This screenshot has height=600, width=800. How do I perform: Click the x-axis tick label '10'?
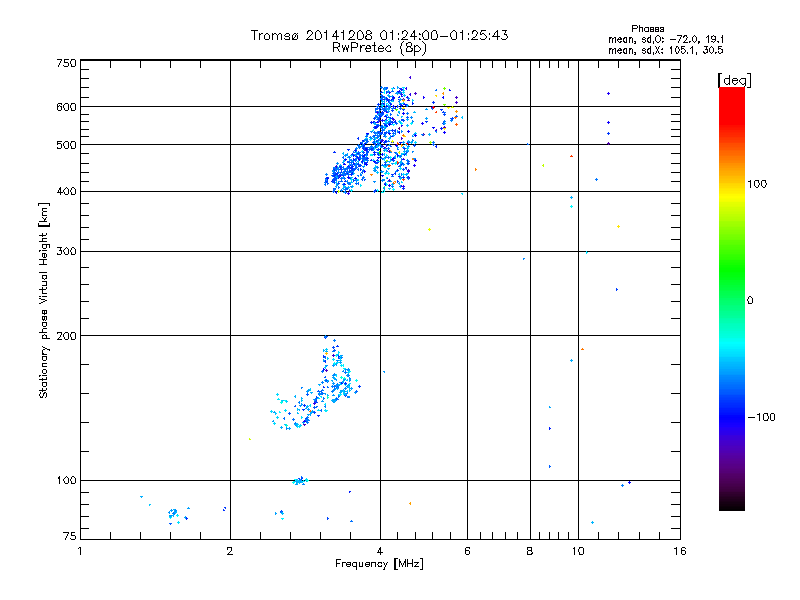click(x=578, y=551)
